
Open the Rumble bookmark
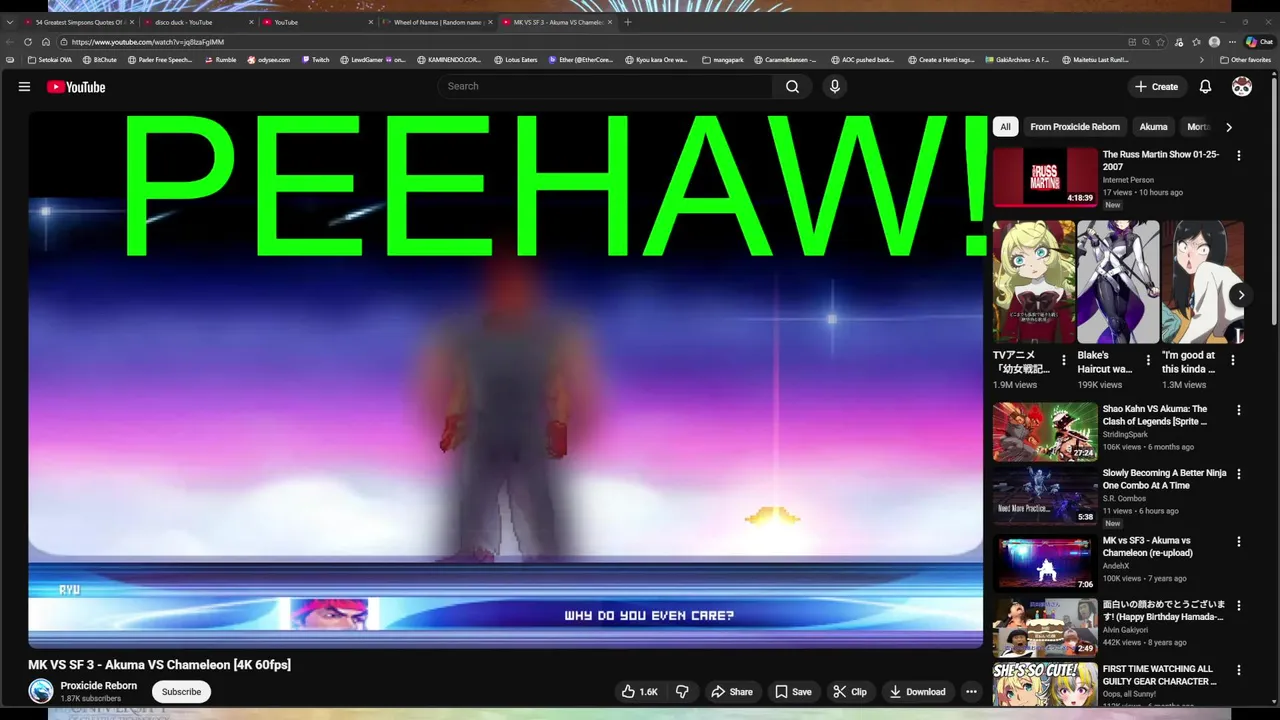[220, 60]
